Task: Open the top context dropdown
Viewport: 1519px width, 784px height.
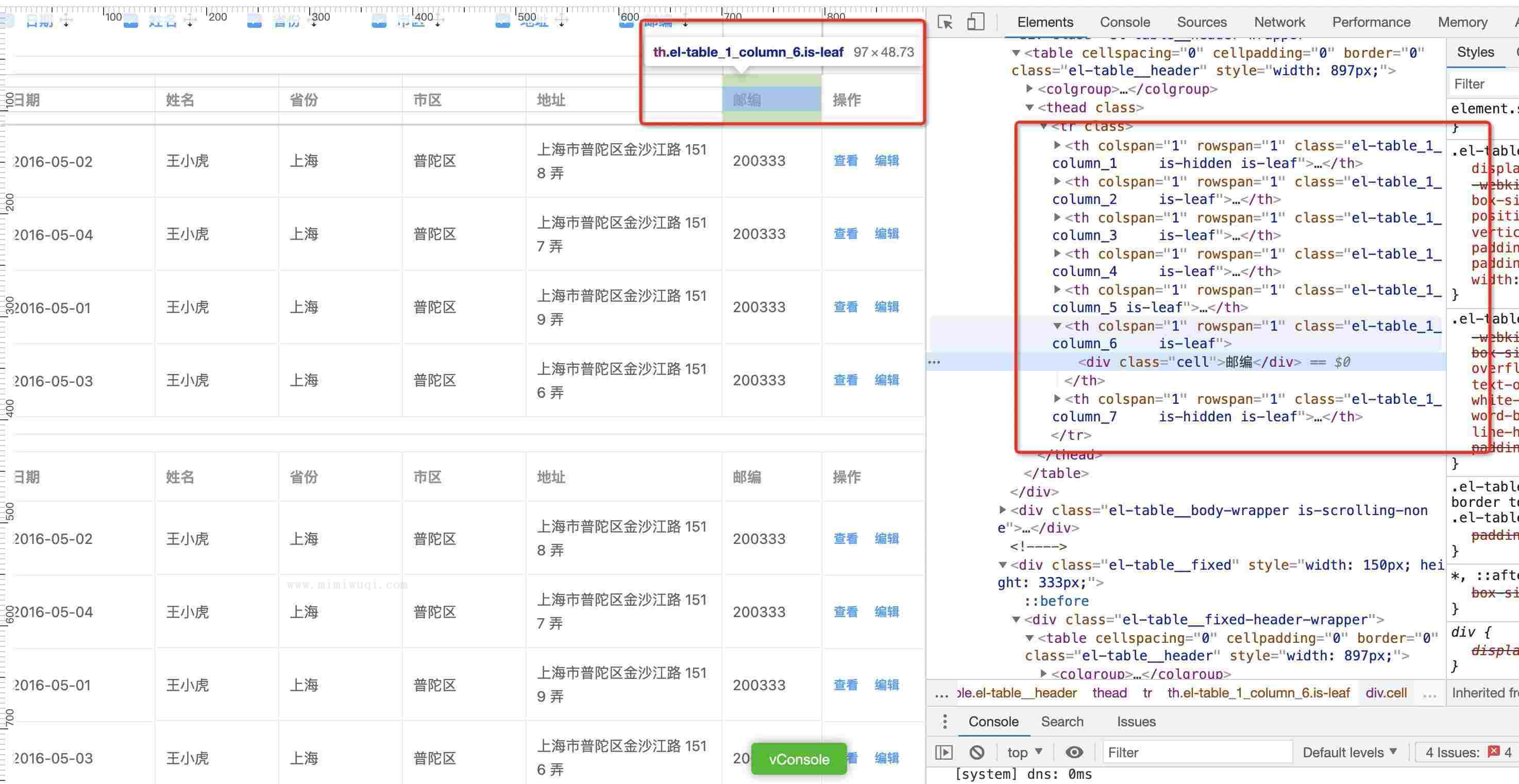Action: click(x=1024, y=752)
